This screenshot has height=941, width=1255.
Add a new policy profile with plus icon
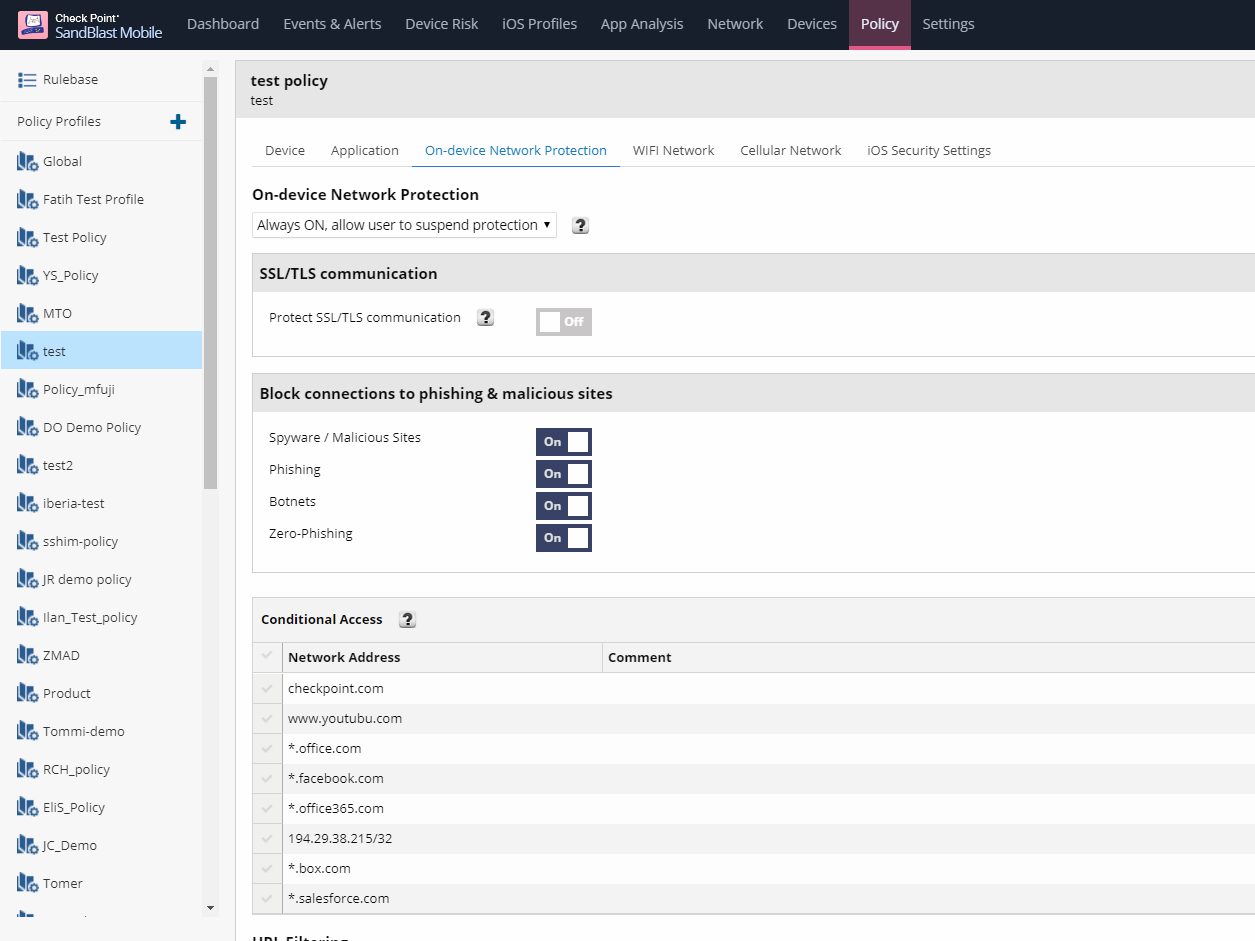coord(178,122)
